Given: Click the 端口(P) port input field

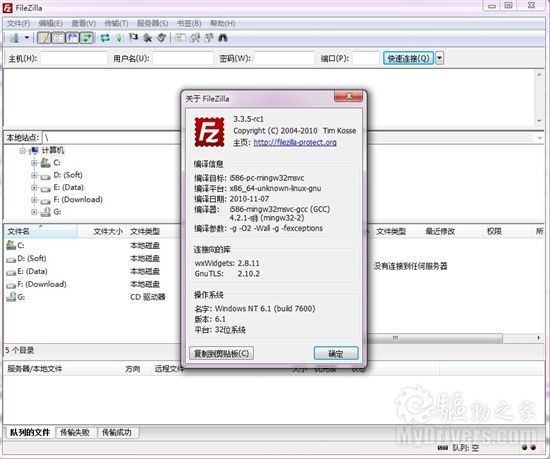Looking at the screenshot, I should pos(366,58).
